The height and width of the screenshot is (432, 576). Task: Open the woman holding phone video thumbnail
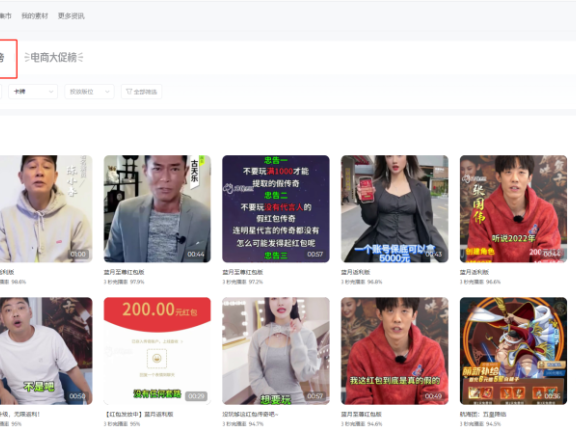coord(395,209)
